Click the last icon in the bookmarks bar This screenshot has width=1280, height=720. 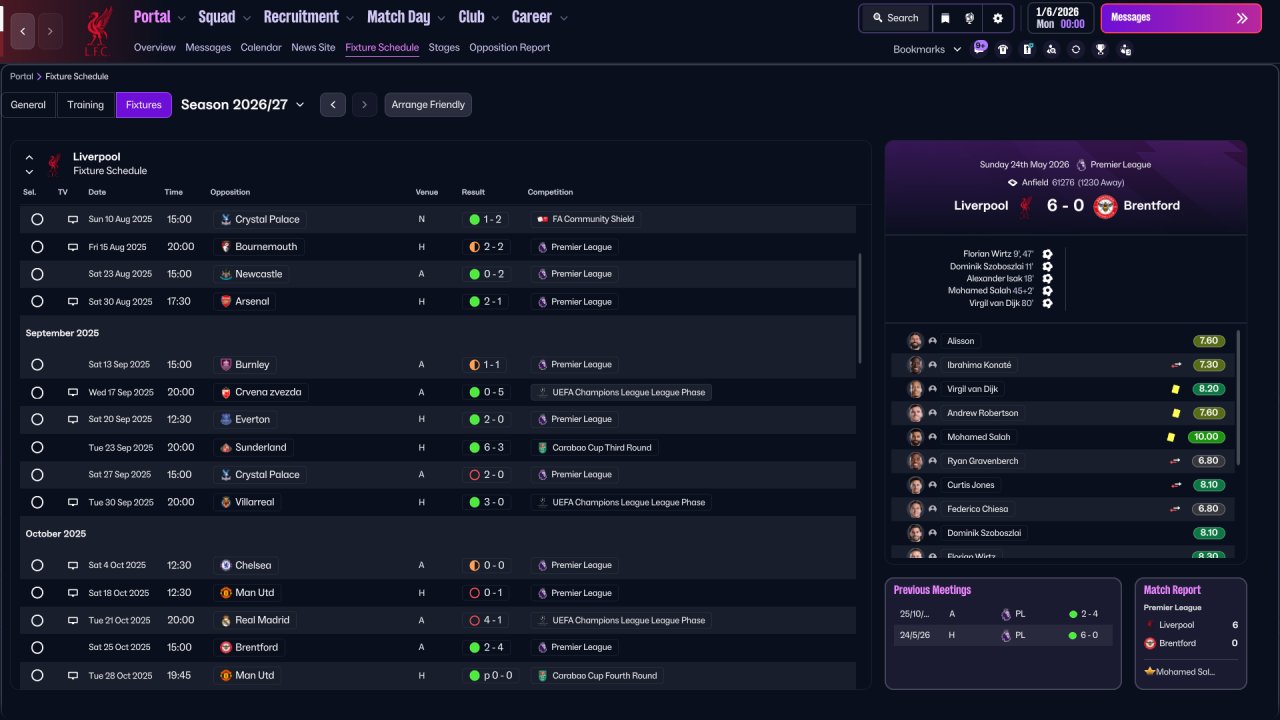click(x=1125, y=49)
